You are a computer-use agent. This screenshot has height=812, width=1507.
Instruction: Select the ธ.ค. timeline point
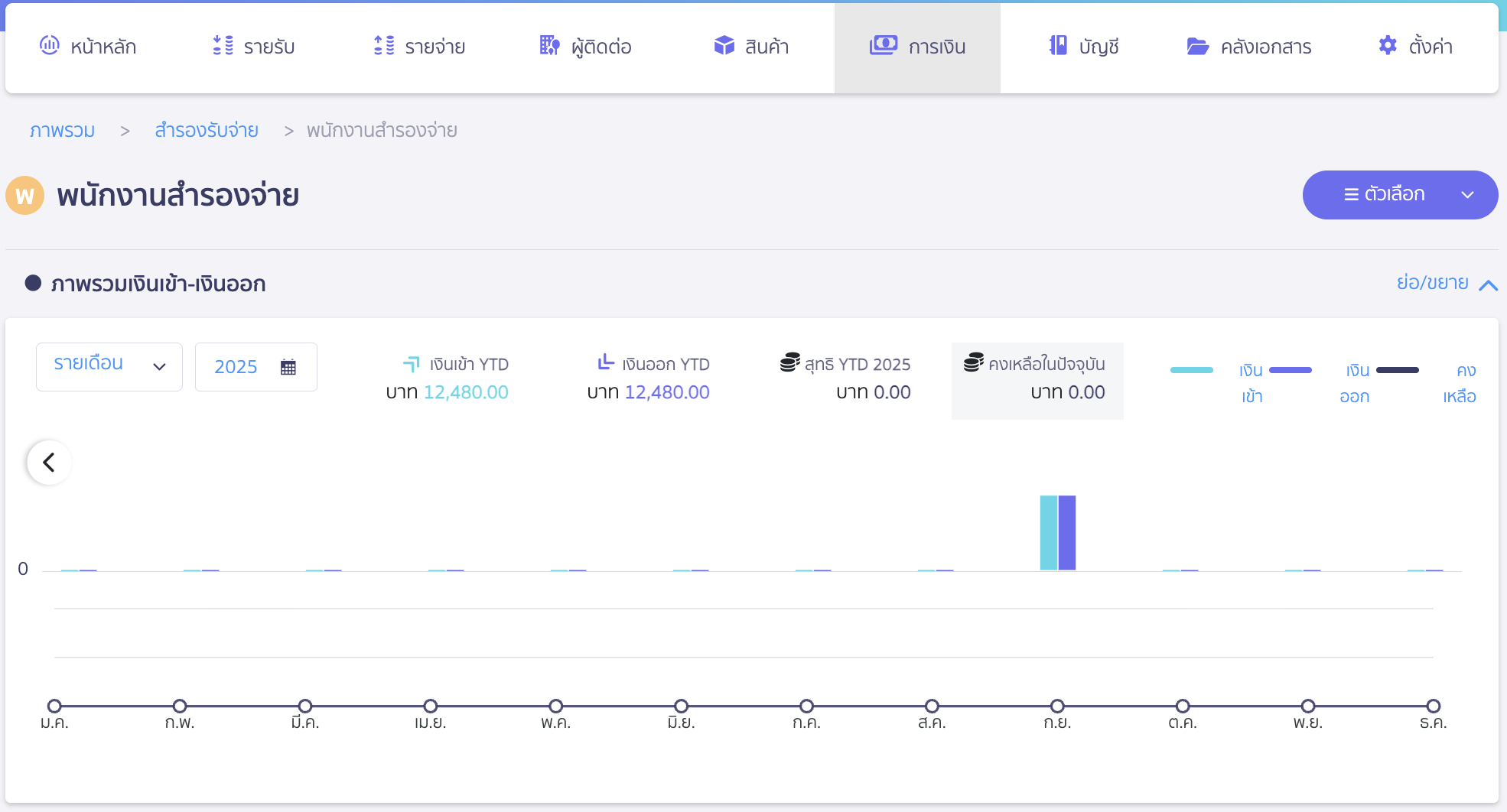[1434, 706]
